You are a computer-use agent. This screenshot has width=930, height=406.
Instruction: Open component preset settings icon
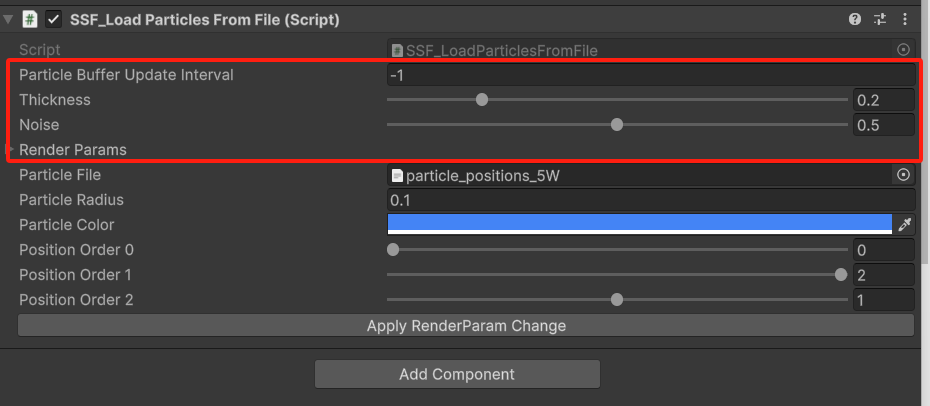pyautogui.click(x=880, y=19)
